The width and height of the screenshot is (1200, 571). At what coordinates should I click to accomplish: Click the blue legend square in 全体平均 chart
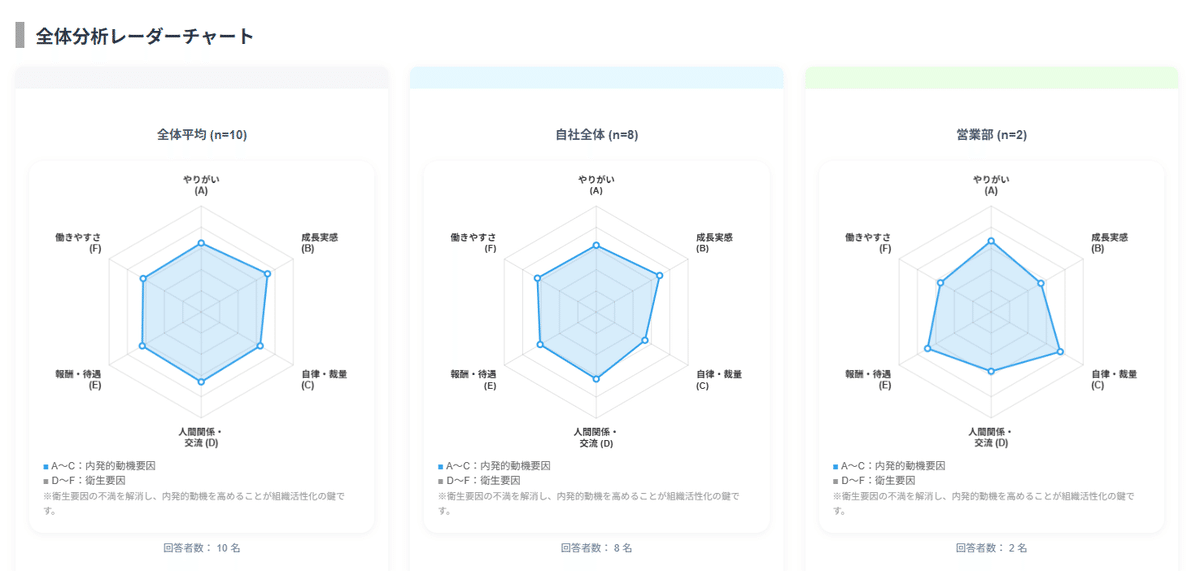46,467
